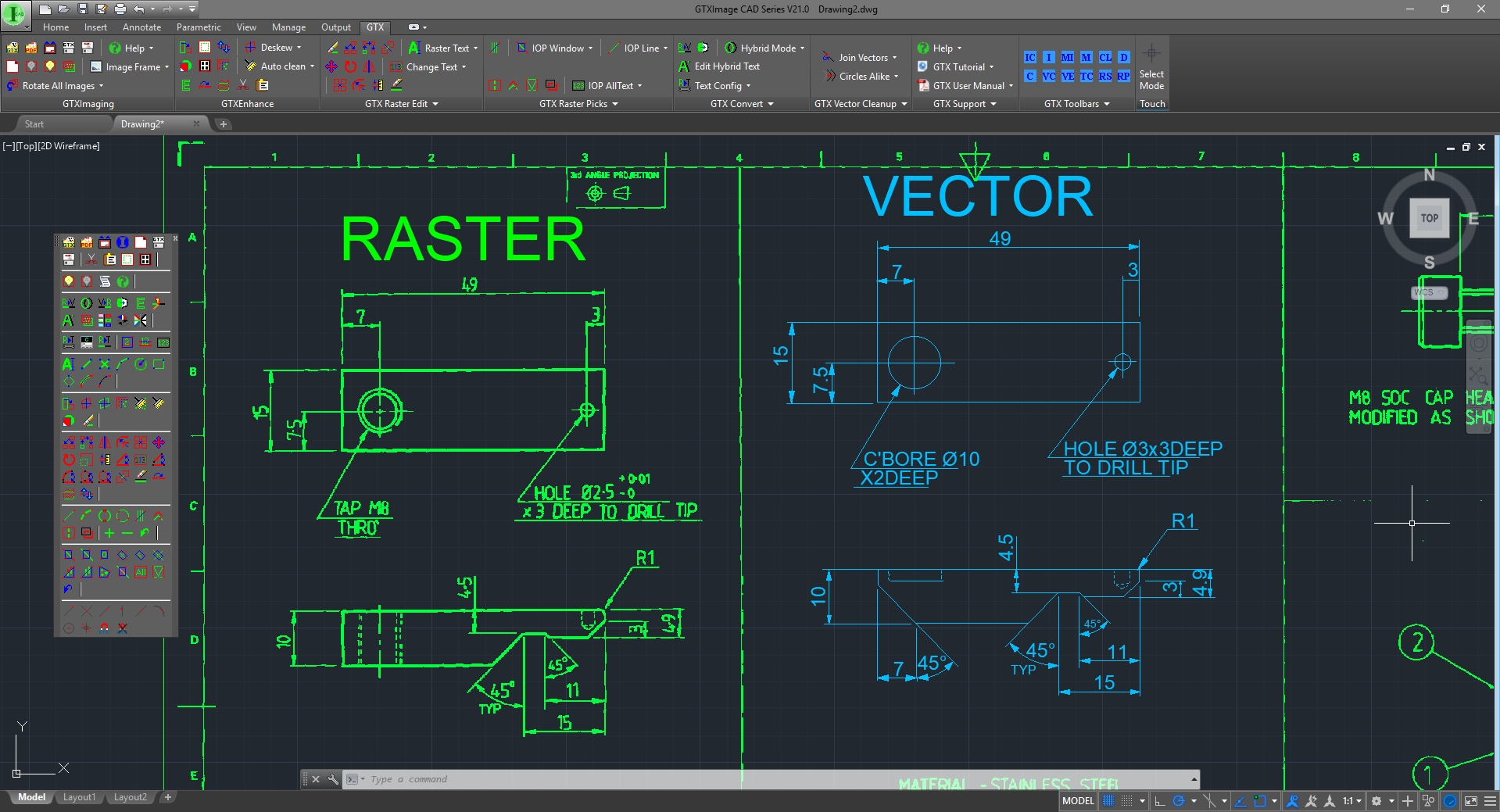Click the Layout2 tab
Viewport: 1500px width, 812px height.
pyautogui.click(x=130, y=797)
